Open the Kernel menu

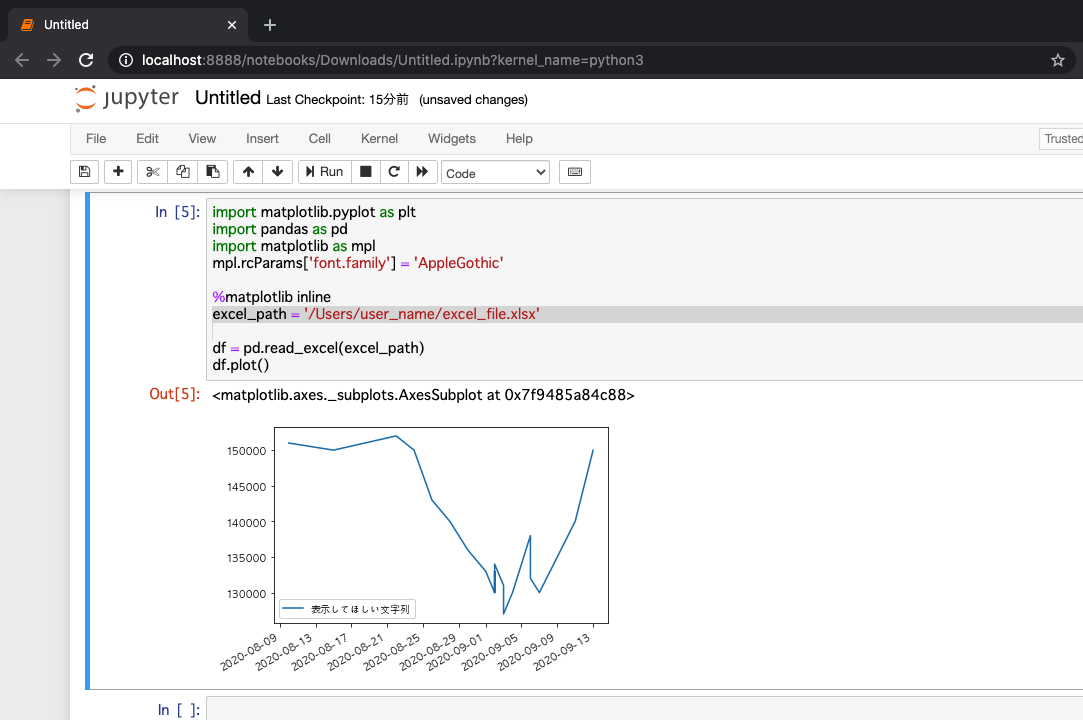point(379,139)
